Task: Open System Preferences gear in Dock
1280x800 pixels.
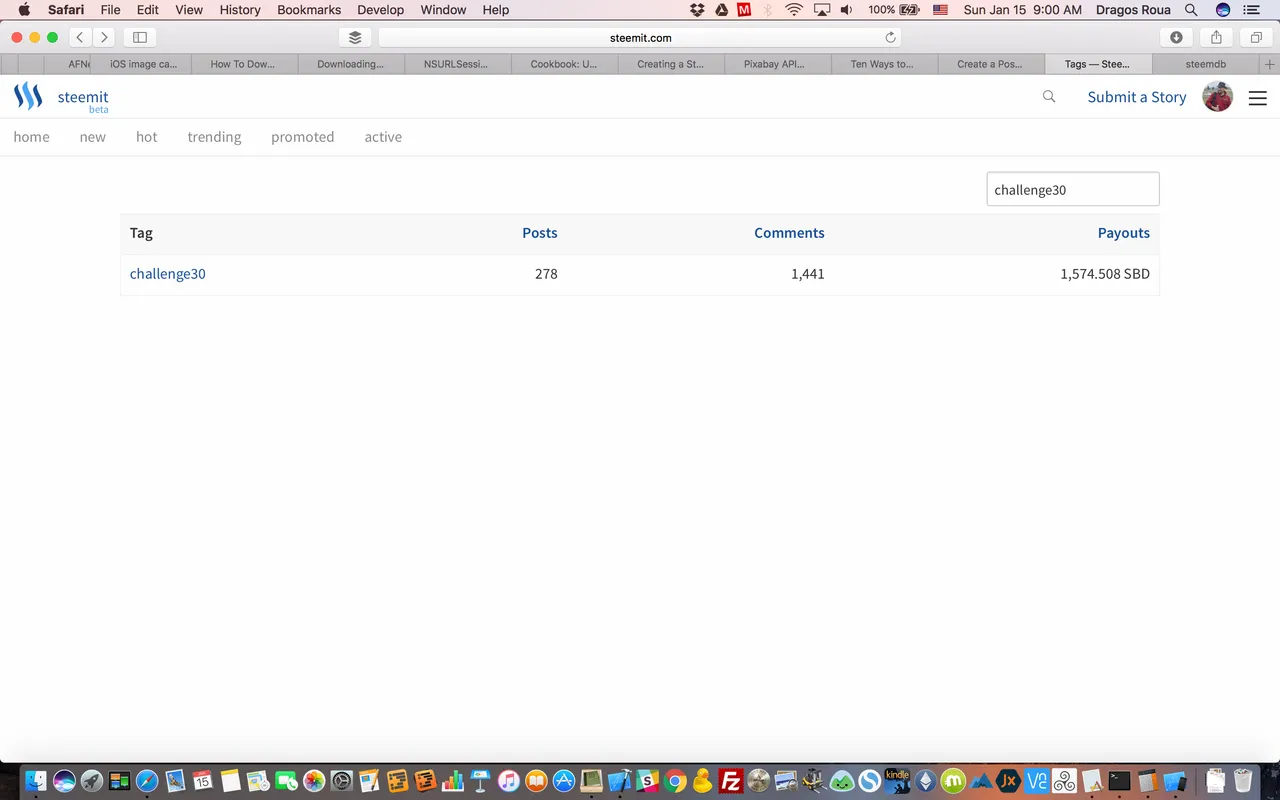Action: click(x=342, y=781)
